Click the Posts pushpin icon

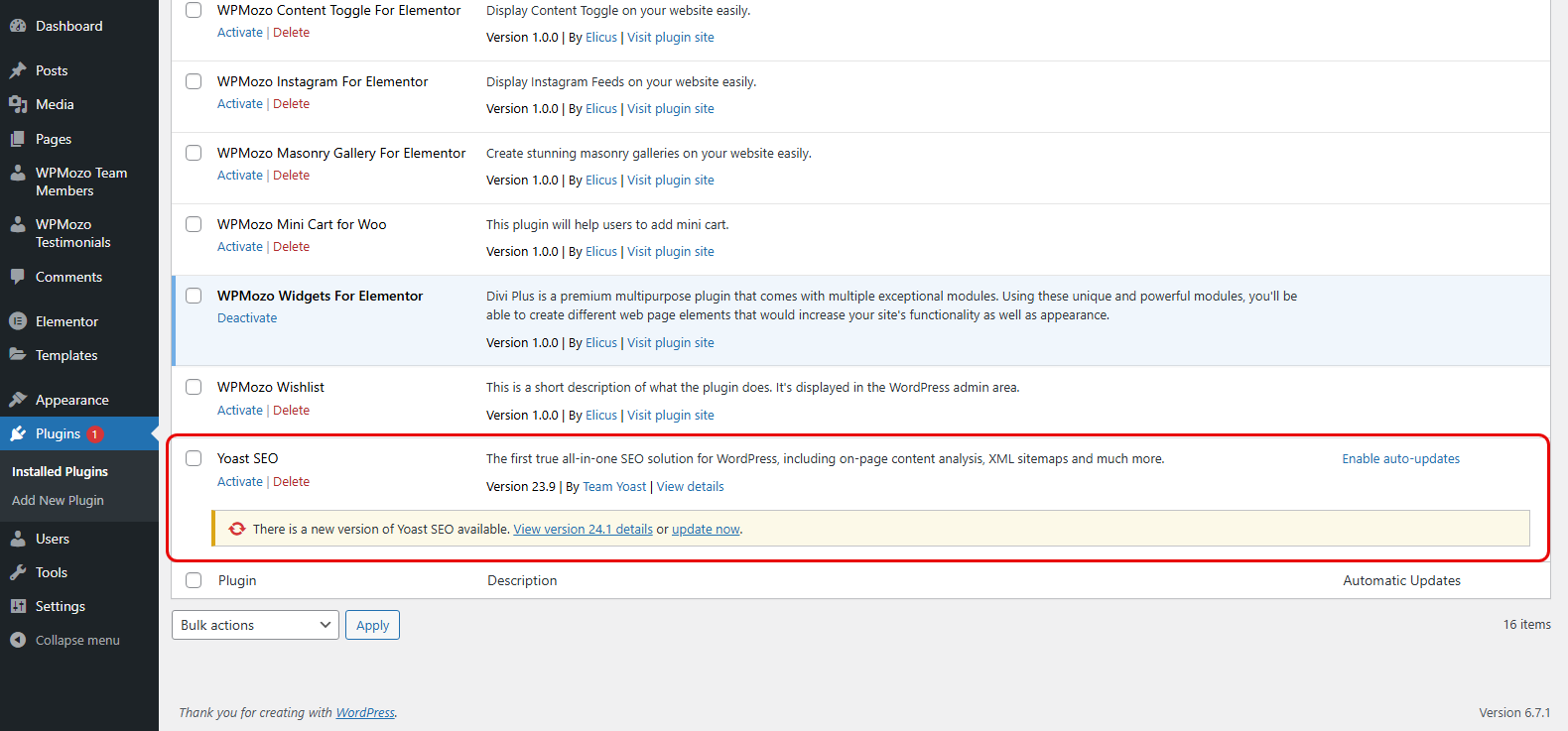[18, 70]
